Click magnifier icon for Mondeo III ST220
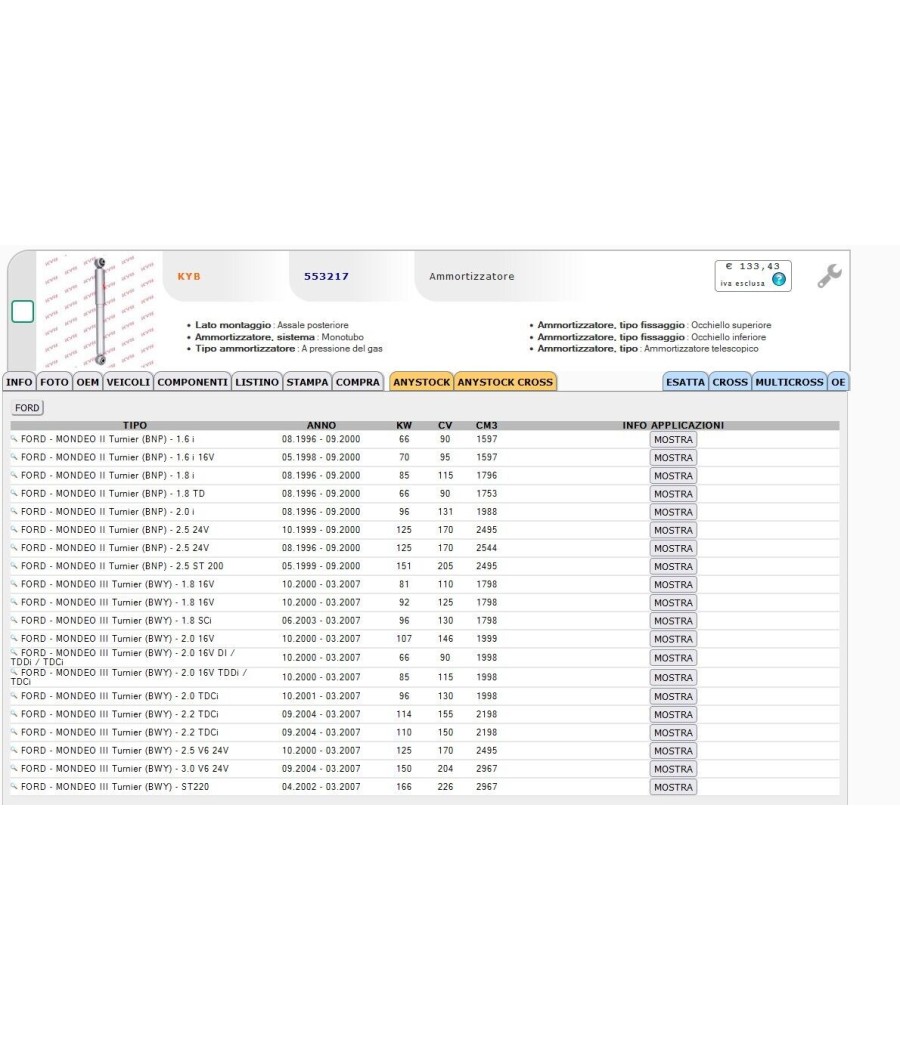The width and height of the screenshot is (900, 1050). (x=14, y=786)
